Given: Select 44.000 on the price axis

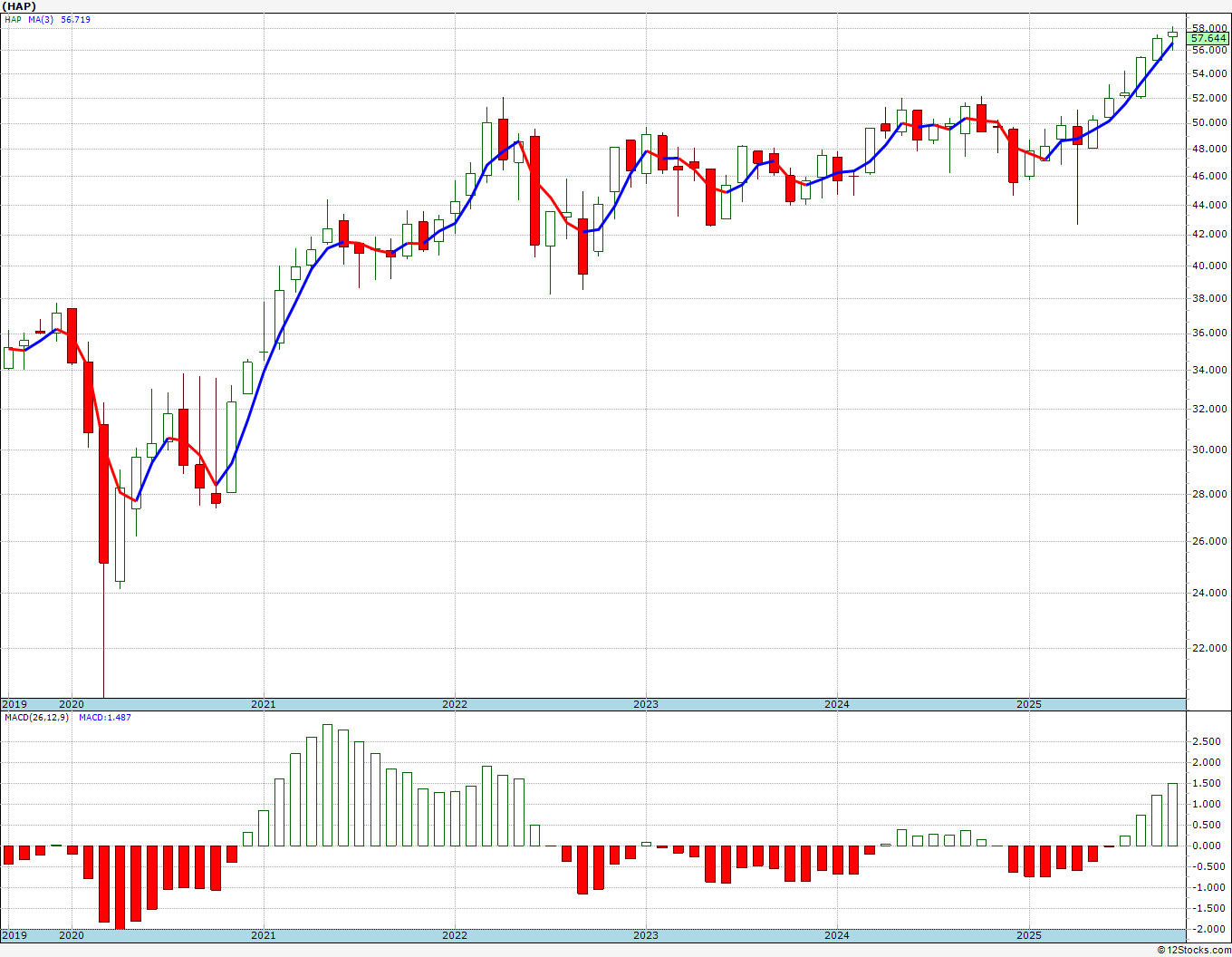Looking at the screenshot, I should click(1210, 205).
